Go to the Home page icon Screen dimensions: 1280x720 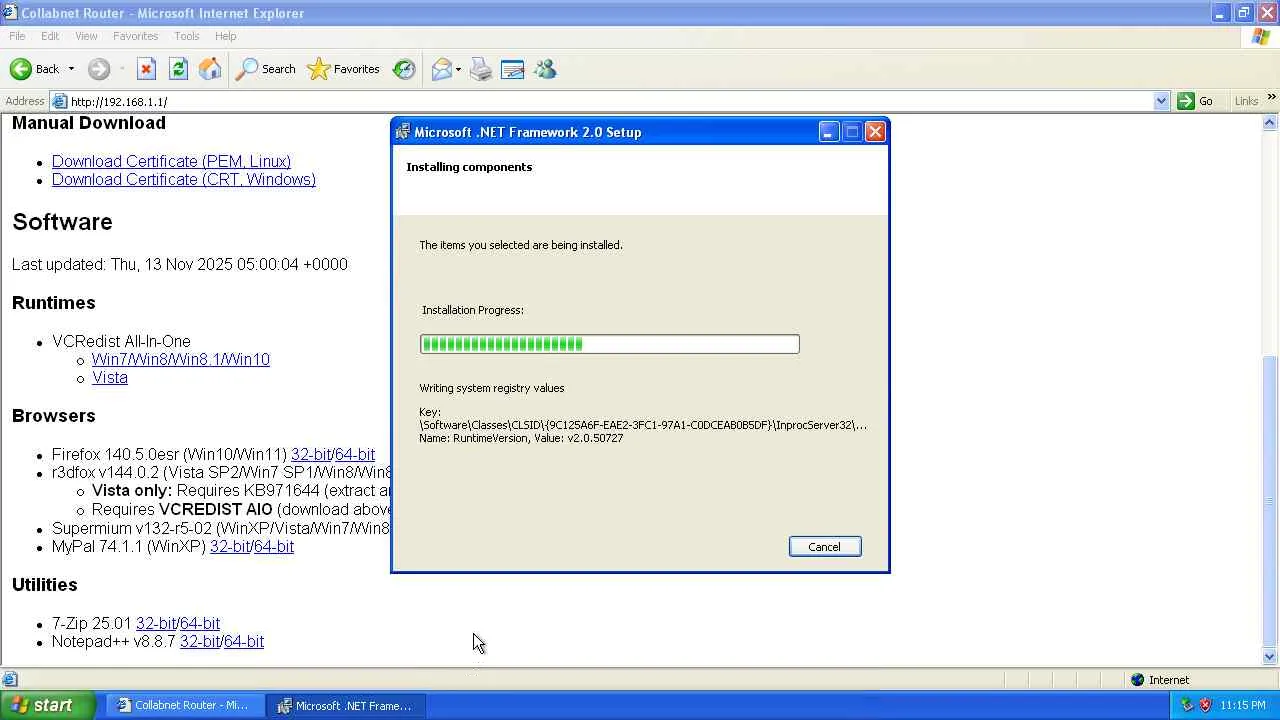(x=210, y=69)
